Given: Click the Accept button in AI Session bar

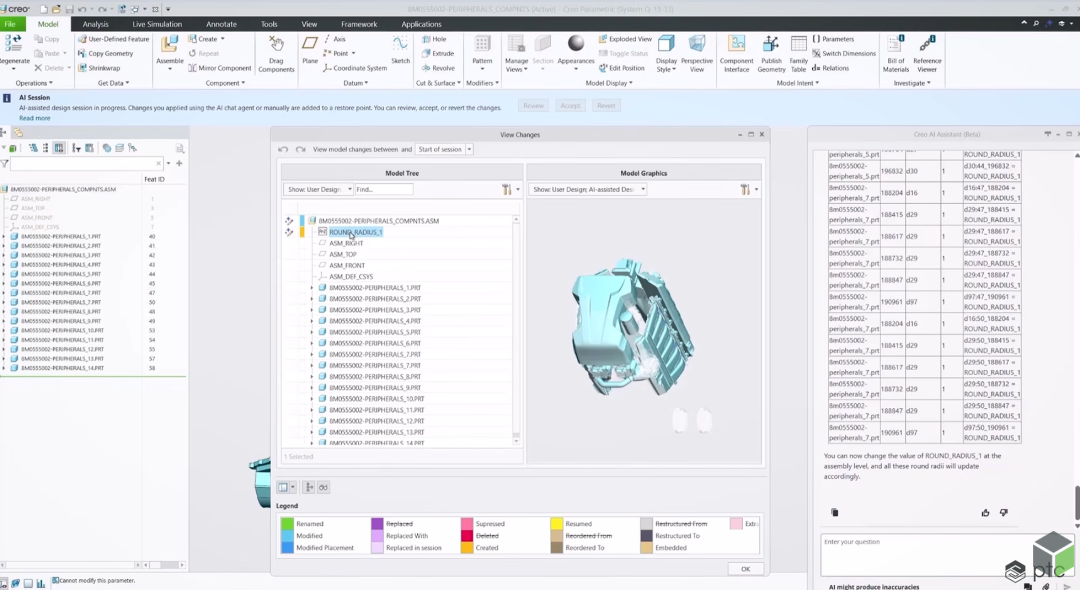Looking at the screenshot, I should (x=570, y=105).
